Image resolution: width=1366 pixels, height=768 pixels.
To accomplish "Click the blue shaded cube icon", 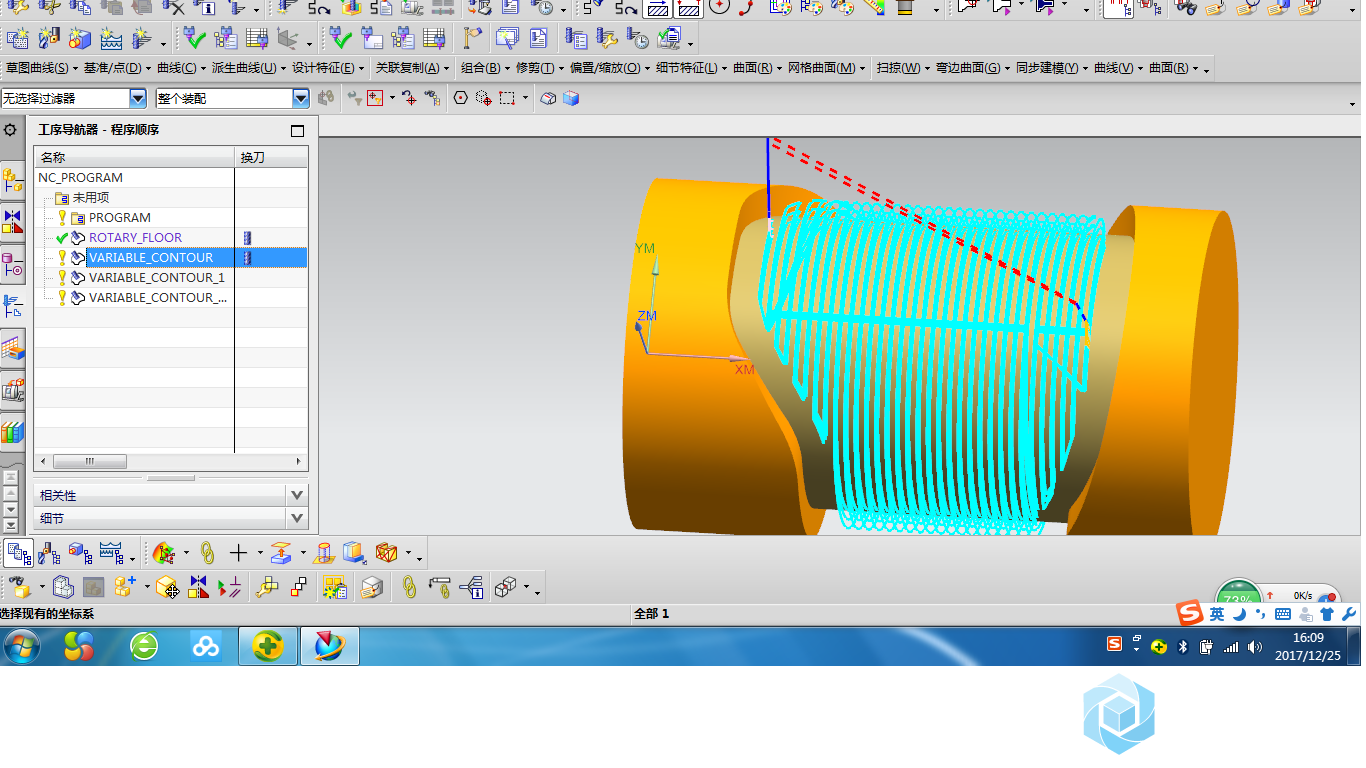I will 570,98.
